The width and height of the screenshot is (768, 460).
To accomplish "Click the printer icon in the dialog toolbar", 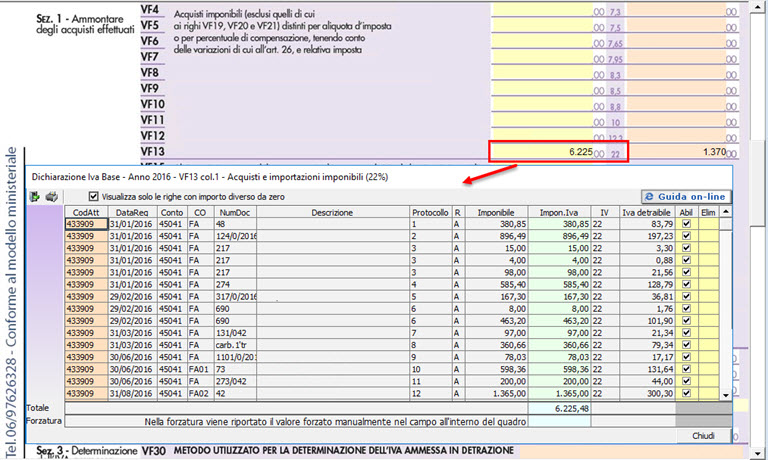I will tap(51, 197).
